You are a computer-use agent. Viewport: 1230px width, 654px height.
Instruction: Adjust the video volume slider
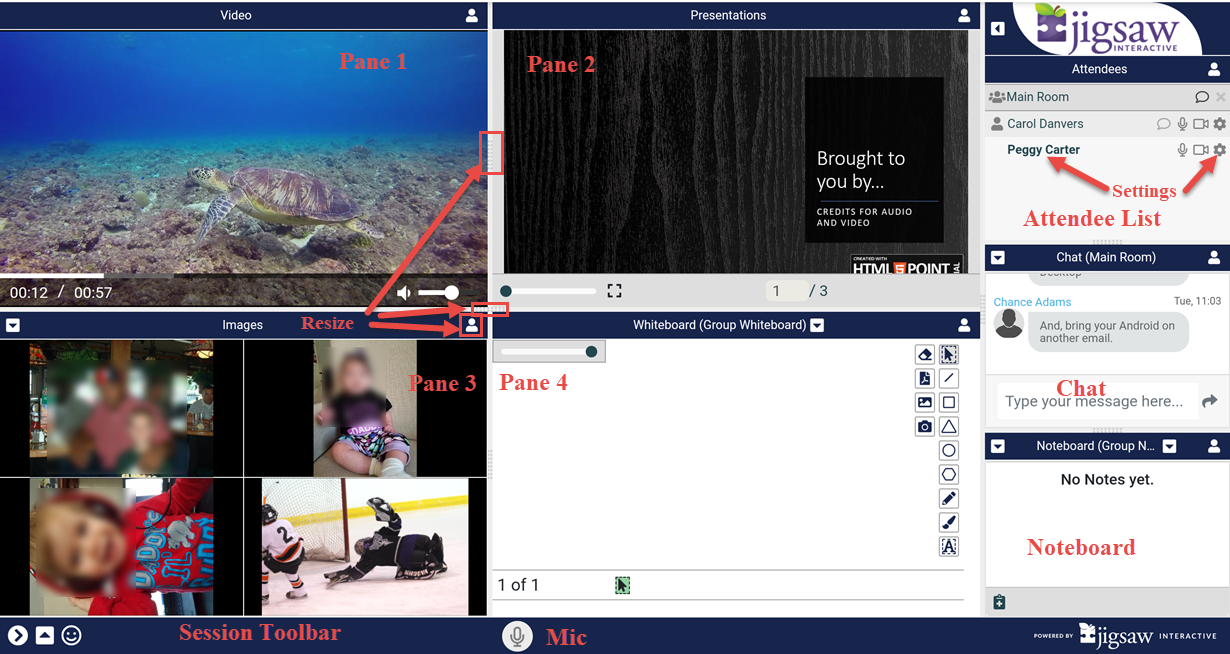(x=438, y=292)
